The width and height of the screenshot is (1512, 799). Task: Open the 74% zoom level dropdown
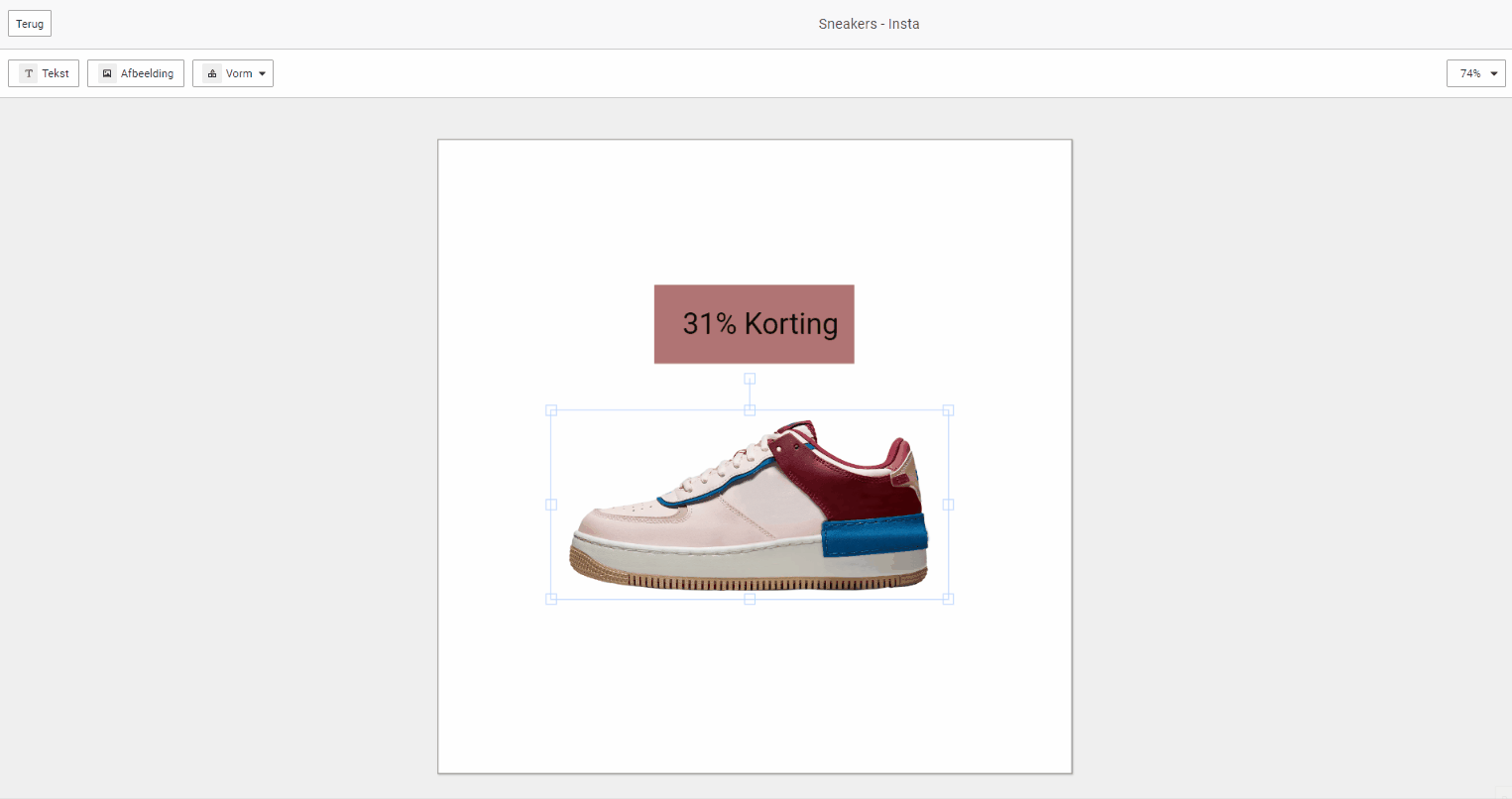click(x=1476, y=73)
